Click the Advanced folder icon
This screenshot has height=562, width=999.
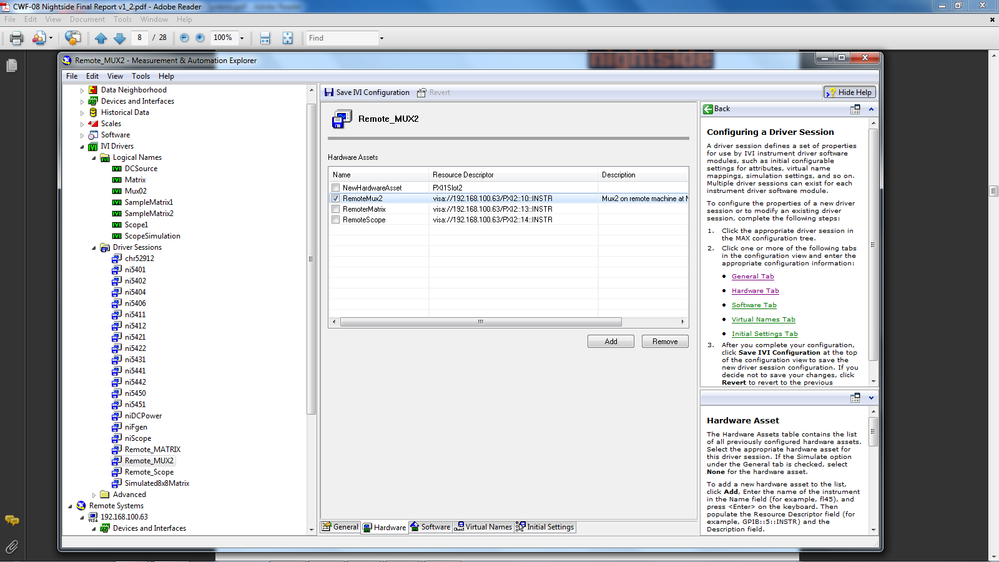104,494
